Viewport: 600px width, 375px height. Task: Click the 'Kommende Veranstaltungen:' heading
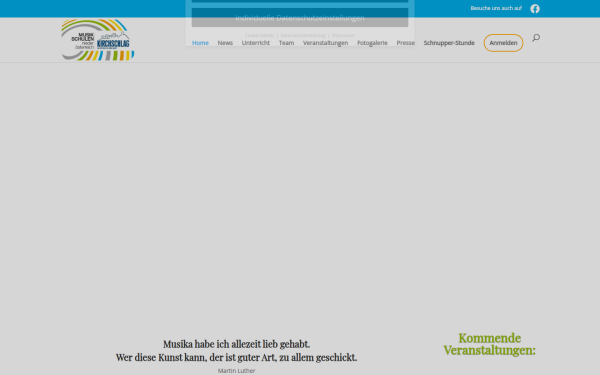pyautogui.click(x=489, y=344)
